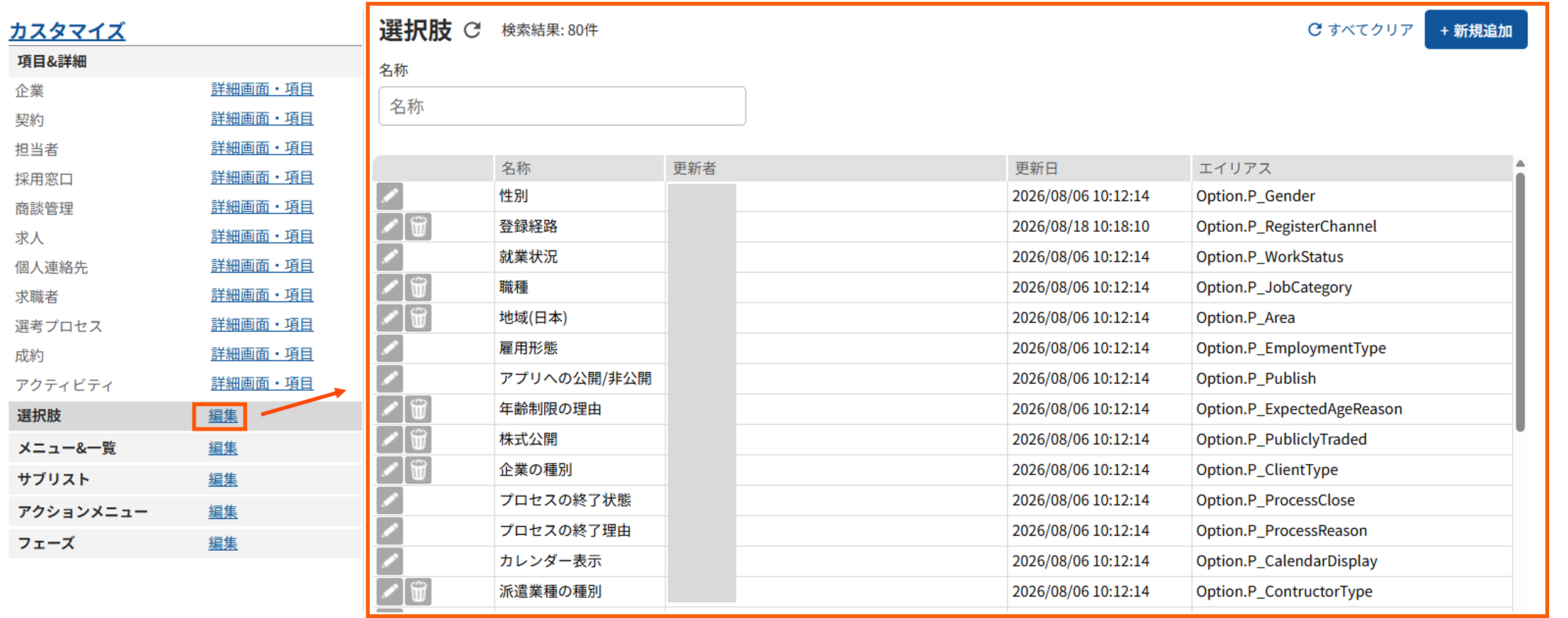Open 編集 link for 選択肢
1568x618 pixels.
(223, 416)
